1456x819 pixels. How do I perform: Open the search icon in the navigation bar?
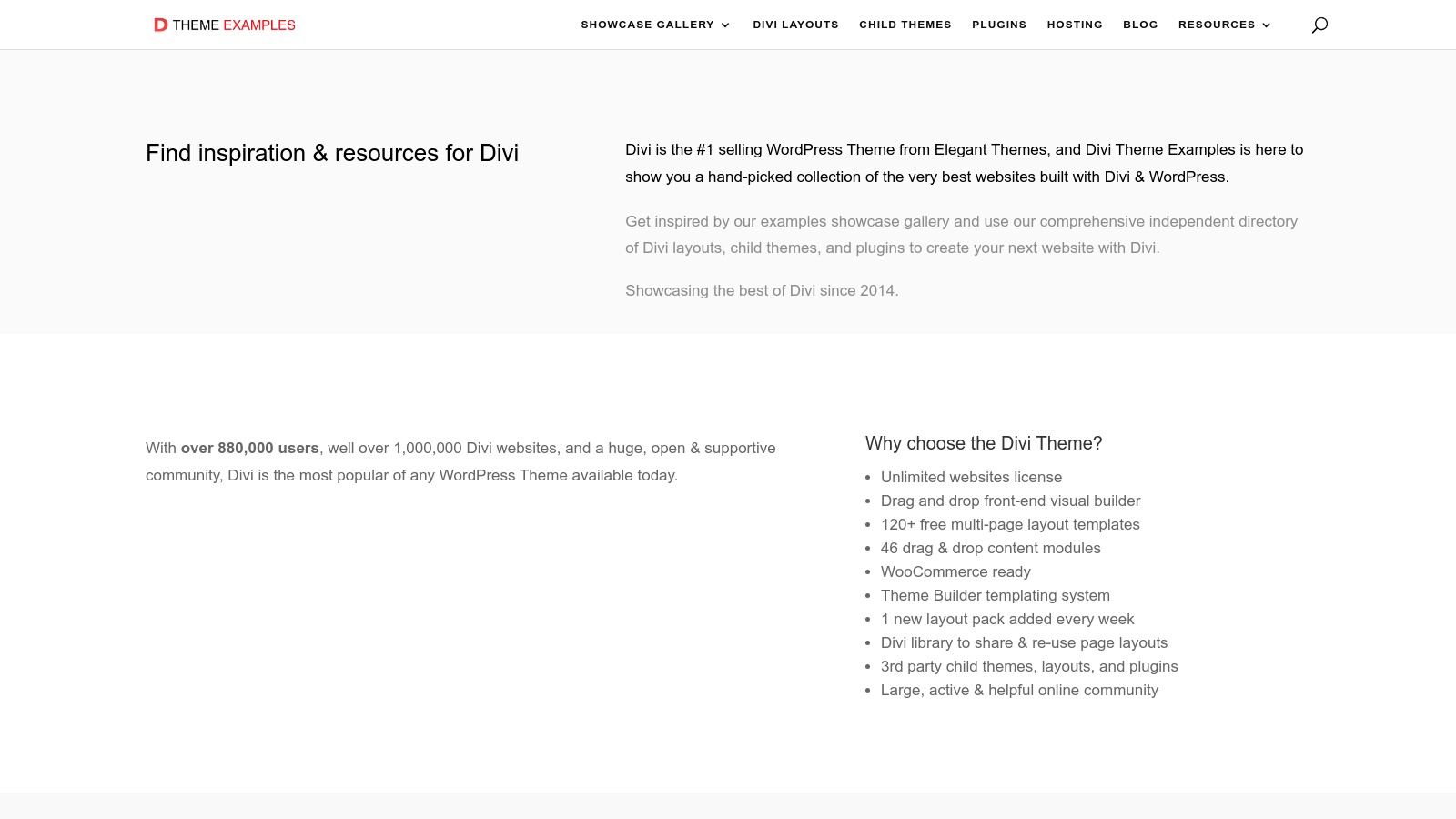coord(1319,25)
